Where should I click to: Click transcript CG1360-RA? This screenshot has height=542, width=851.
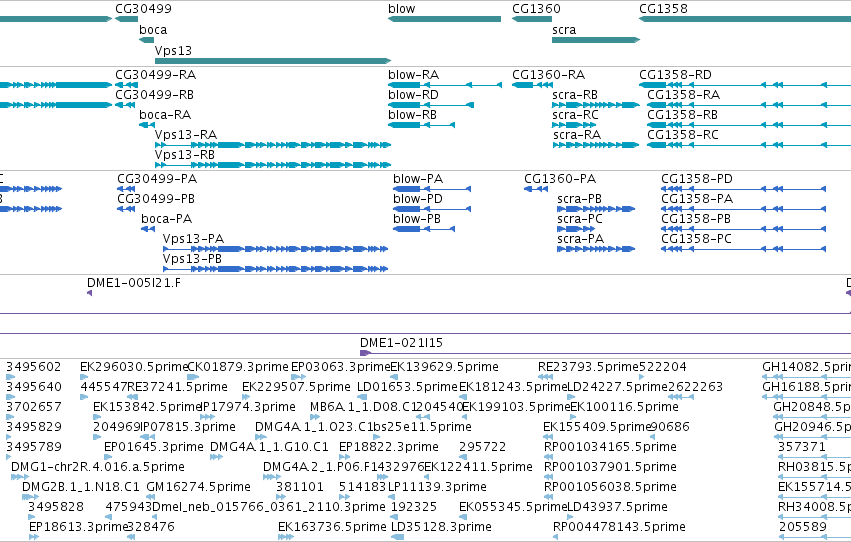532,85
